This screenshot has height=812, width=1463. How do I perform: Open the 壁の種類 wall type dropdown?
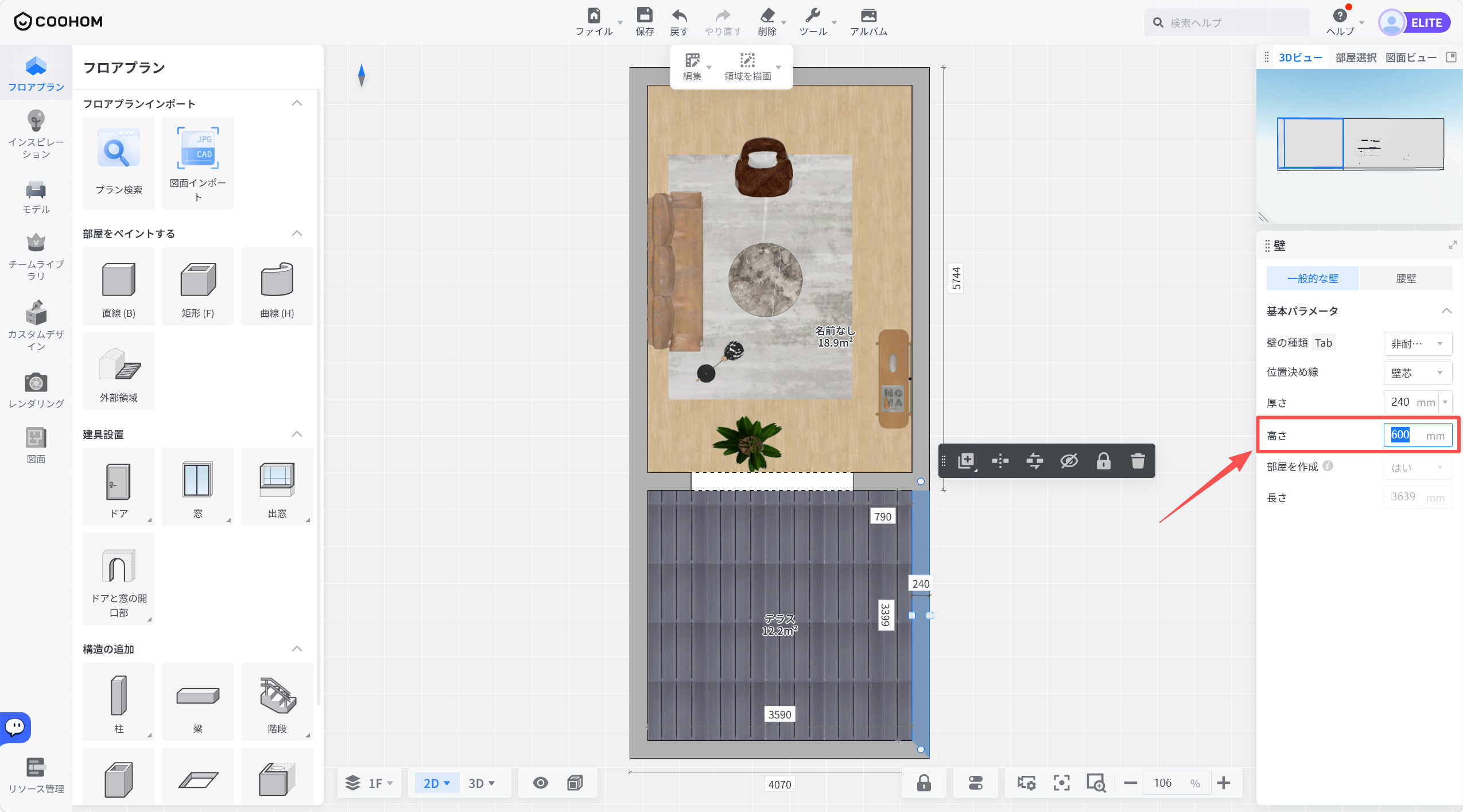1417,343
